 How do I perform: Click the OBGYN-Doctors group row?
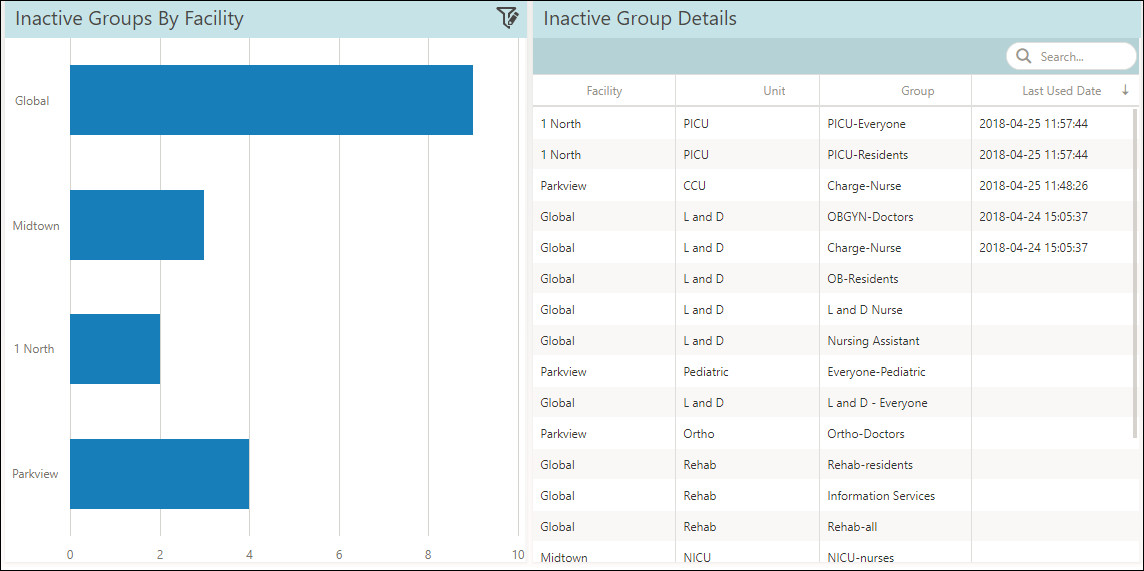[x=832, y=217]
